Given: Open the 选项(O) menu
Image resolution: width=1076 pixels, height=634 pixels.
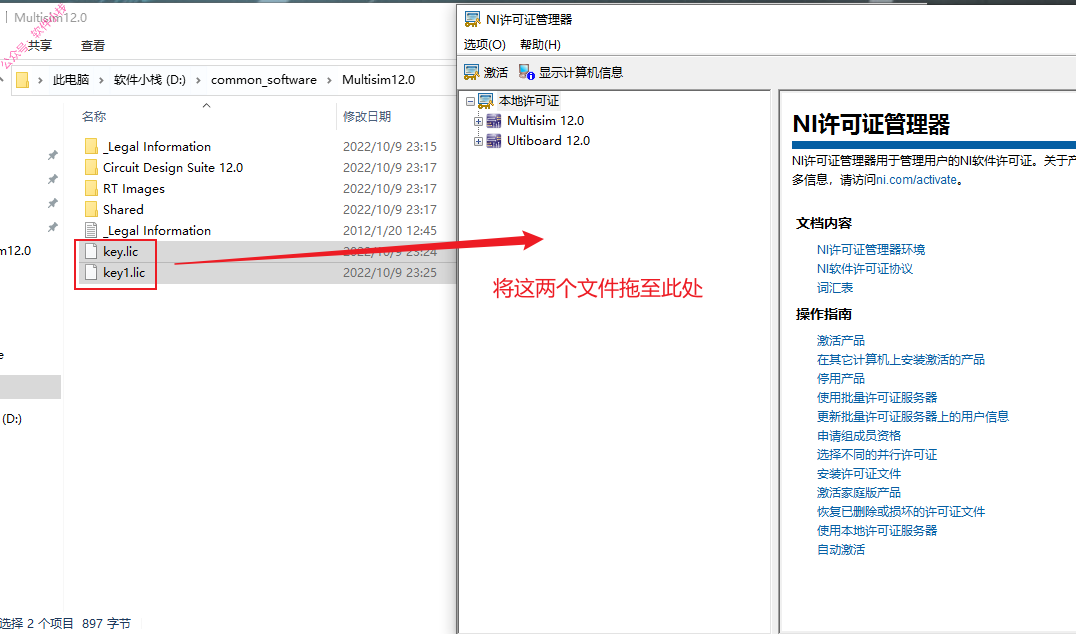Looking at the screenshot, I should click(x=484, y=45).
